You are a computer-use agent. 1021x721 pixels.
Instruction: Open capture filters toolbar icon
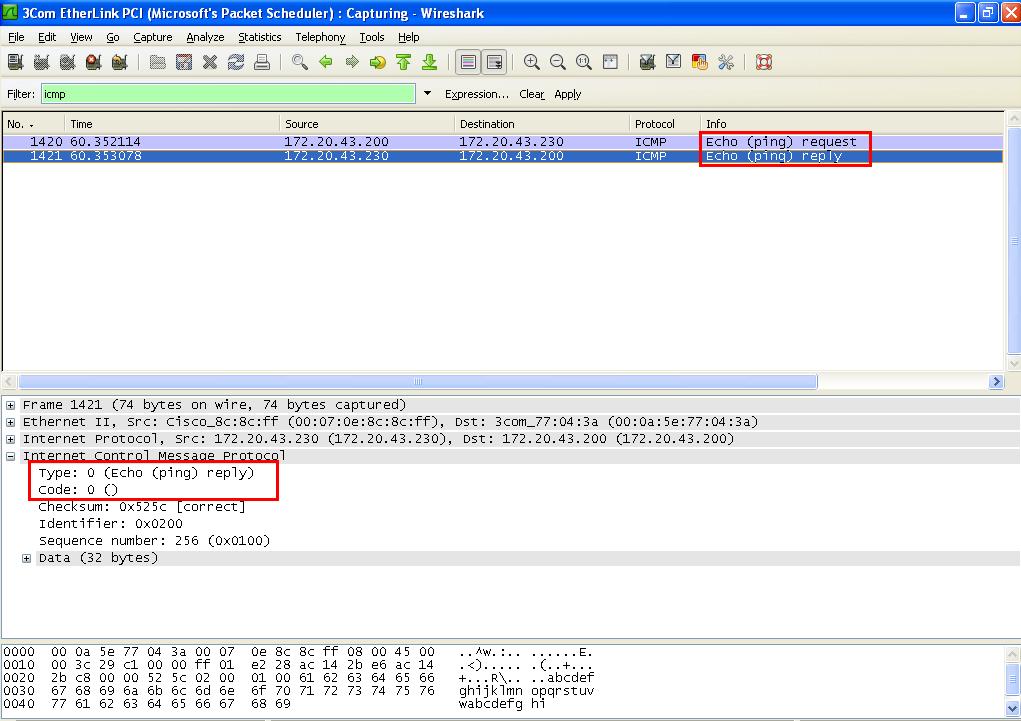point(647,62)
